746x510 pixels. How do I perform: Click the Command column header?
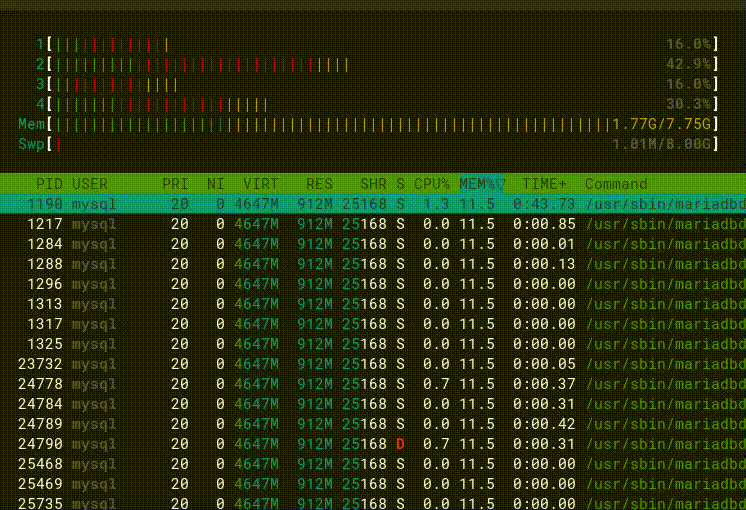click(x=616, y=184)
